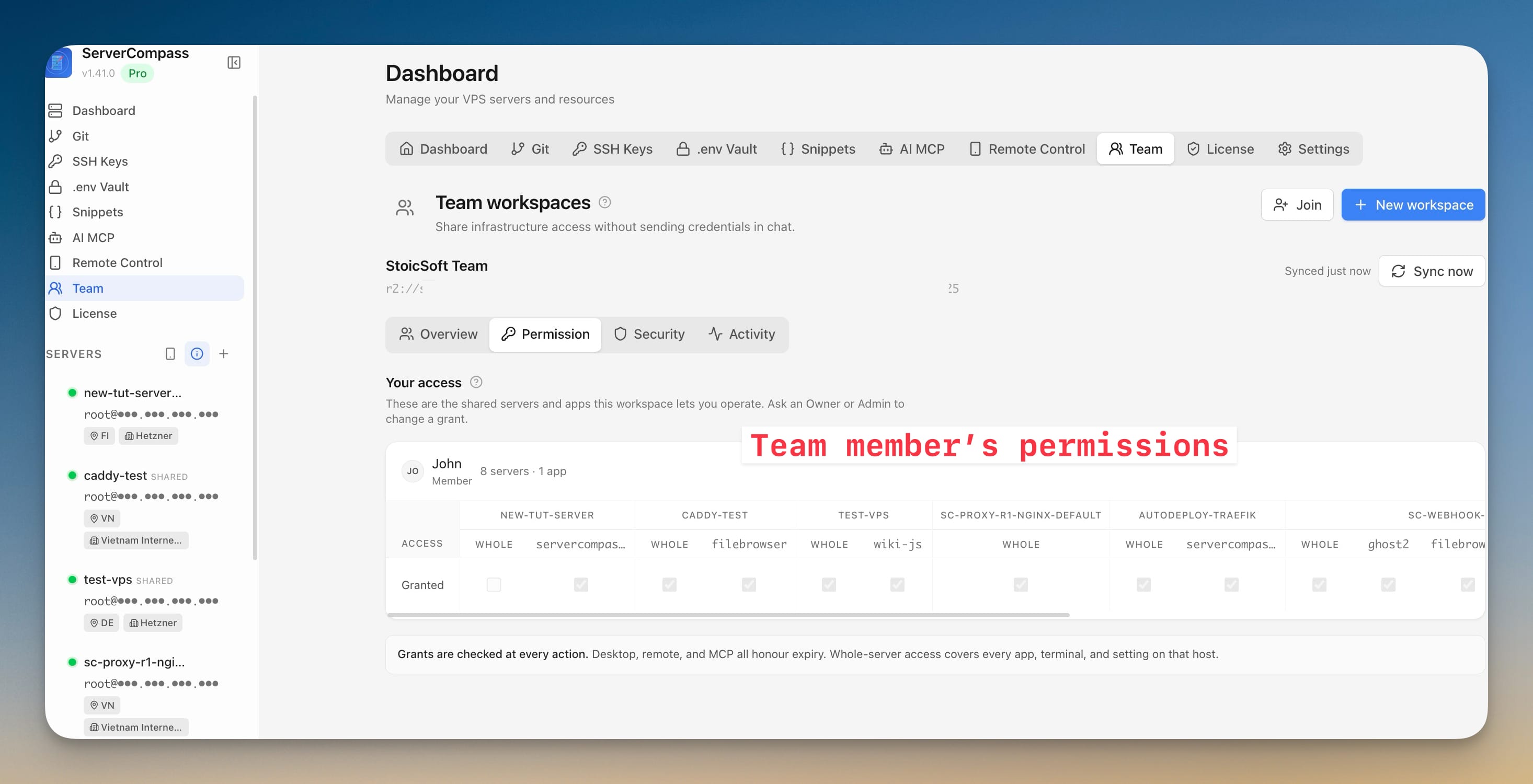Viewport: 1533px width, 784px height.
Task: Switch to the Dashboard top tab
Action: click(x=443, y=149)
